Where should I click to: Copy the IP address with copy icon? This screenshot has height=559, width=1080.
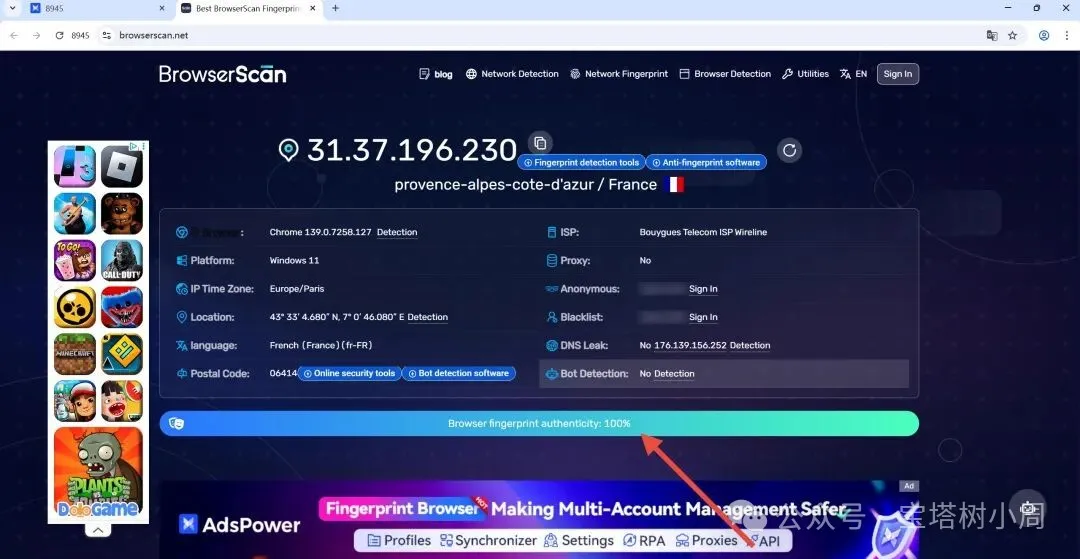(540, 143)
